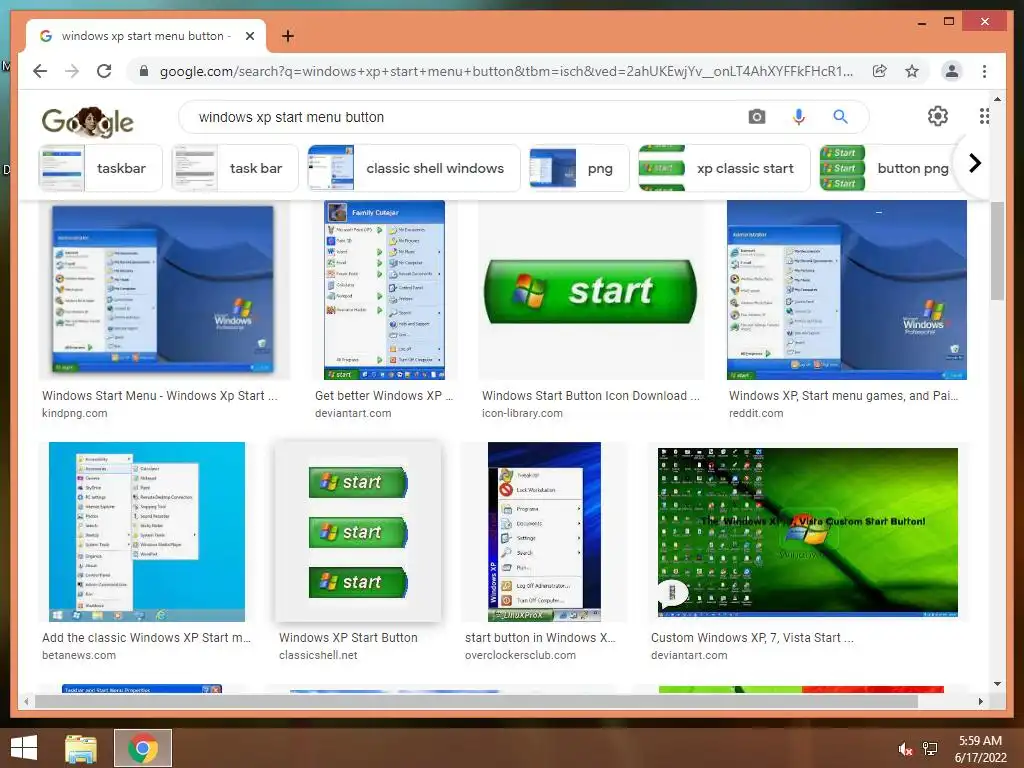This screenshot has height=768, width=1024.
Task: Click the browser forward arrow
Action: (72, 71)
